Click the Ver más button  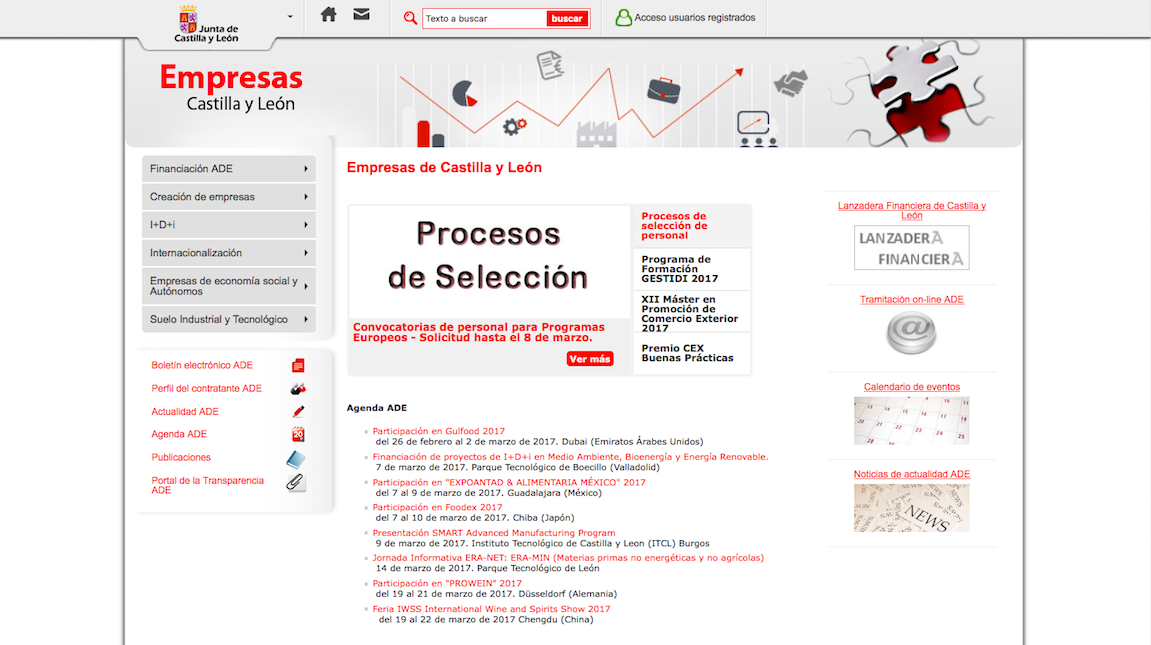[589, 359]
